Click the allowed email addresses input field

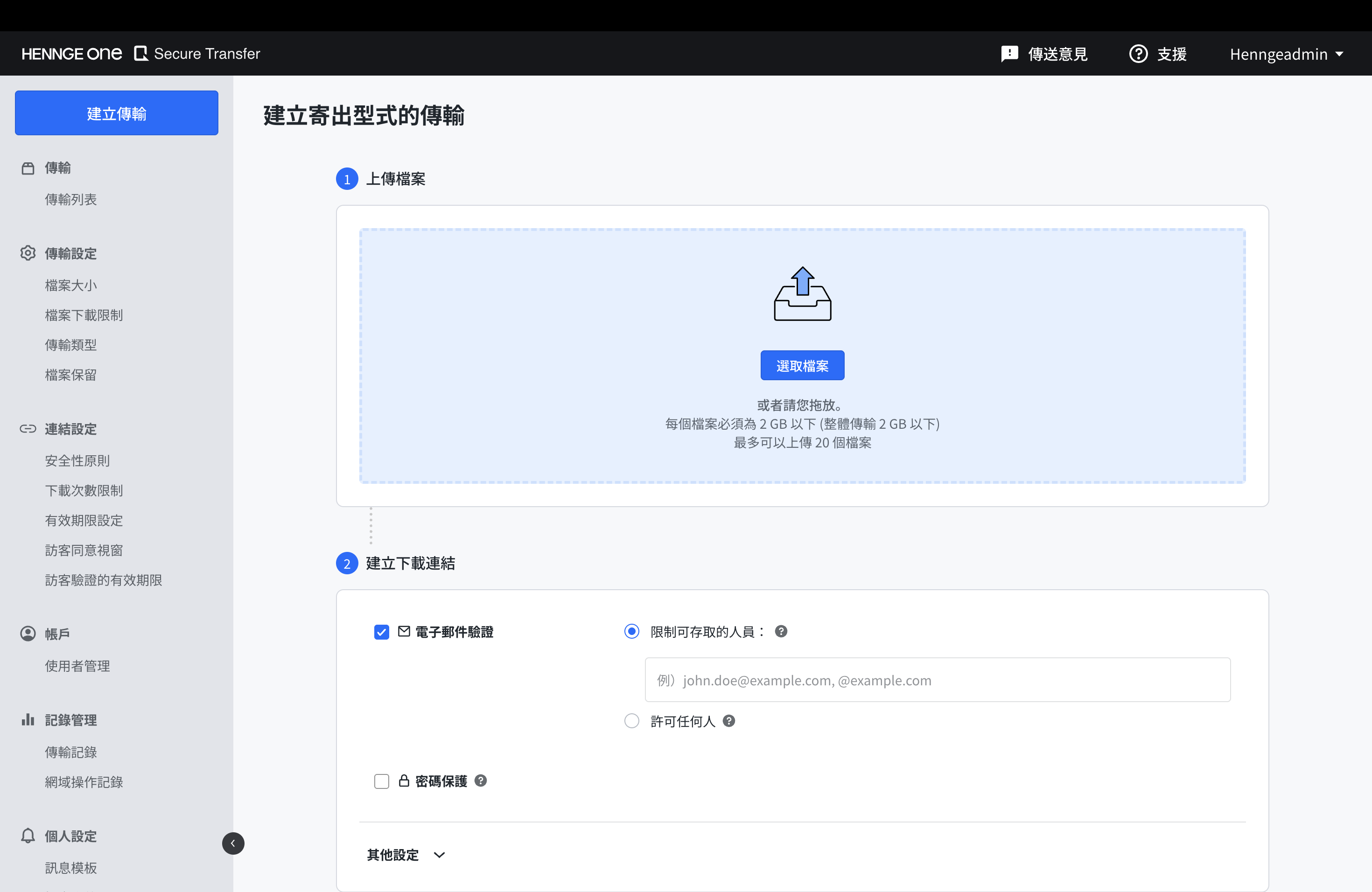click(x=937, y=680)
